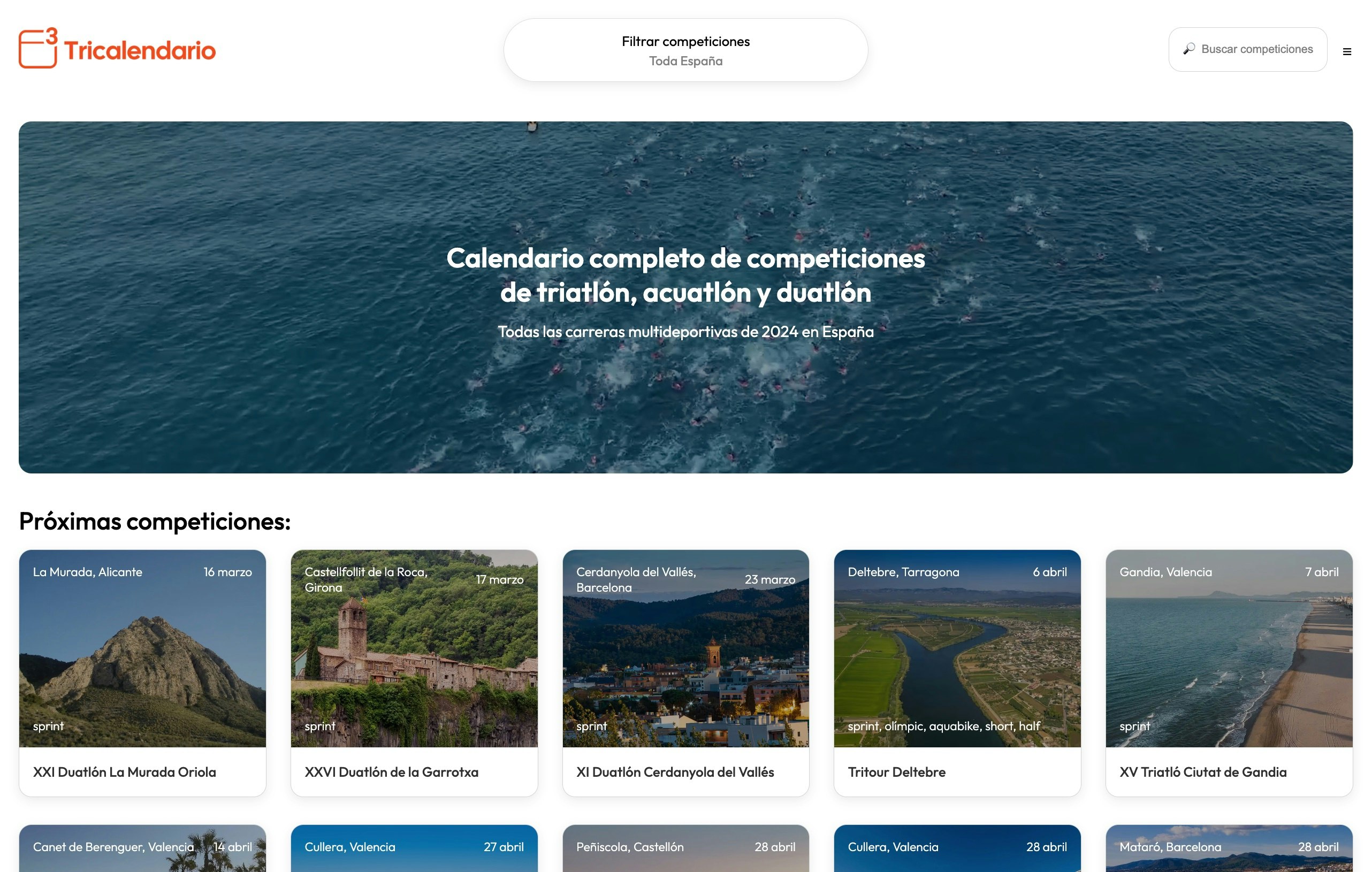Click the Cerdanyola del Vallés night photo

[685, 649]
